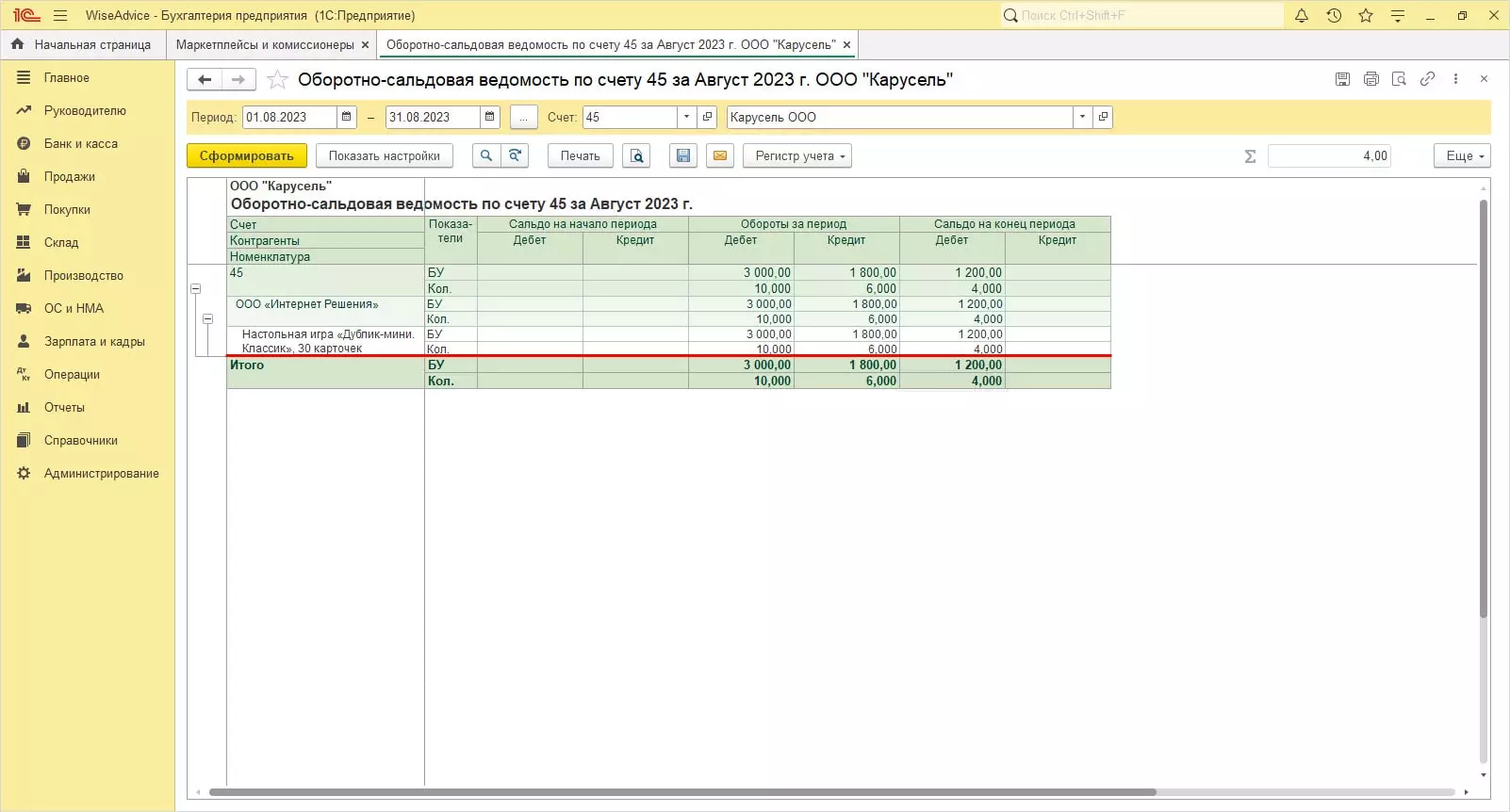Open calendar picker for start date 01.08.2023
Viewport: 1510px width, 812px height.
pyautogui.click(x=347, y=117)
